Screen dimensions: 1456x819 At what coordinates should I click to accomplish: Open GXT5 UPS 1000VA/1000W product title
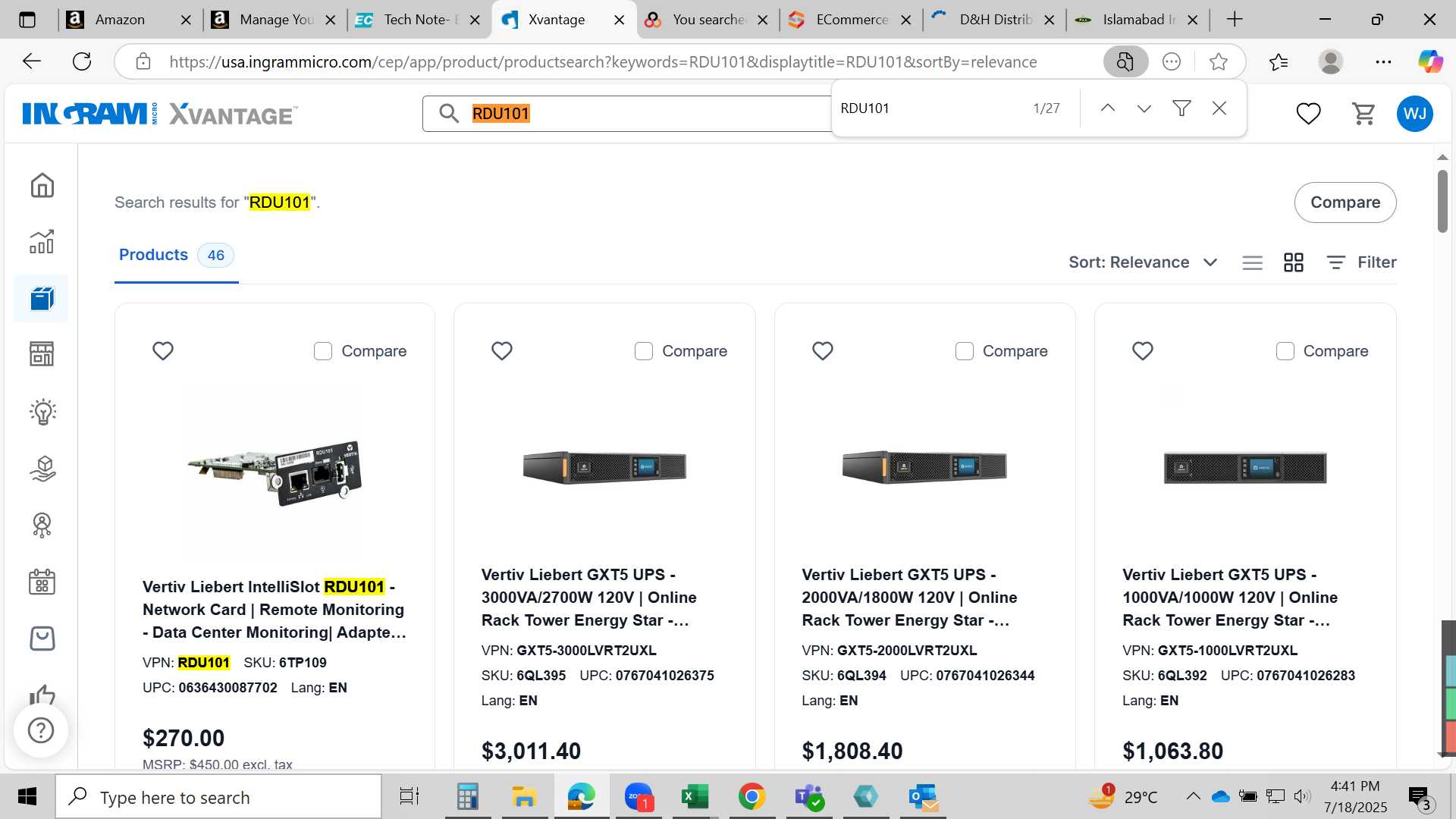(x=1230, y=598)
